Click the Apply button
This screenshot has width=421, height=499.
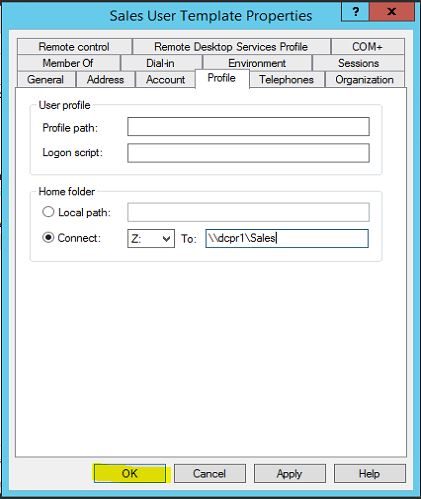[x=289, y=473]
